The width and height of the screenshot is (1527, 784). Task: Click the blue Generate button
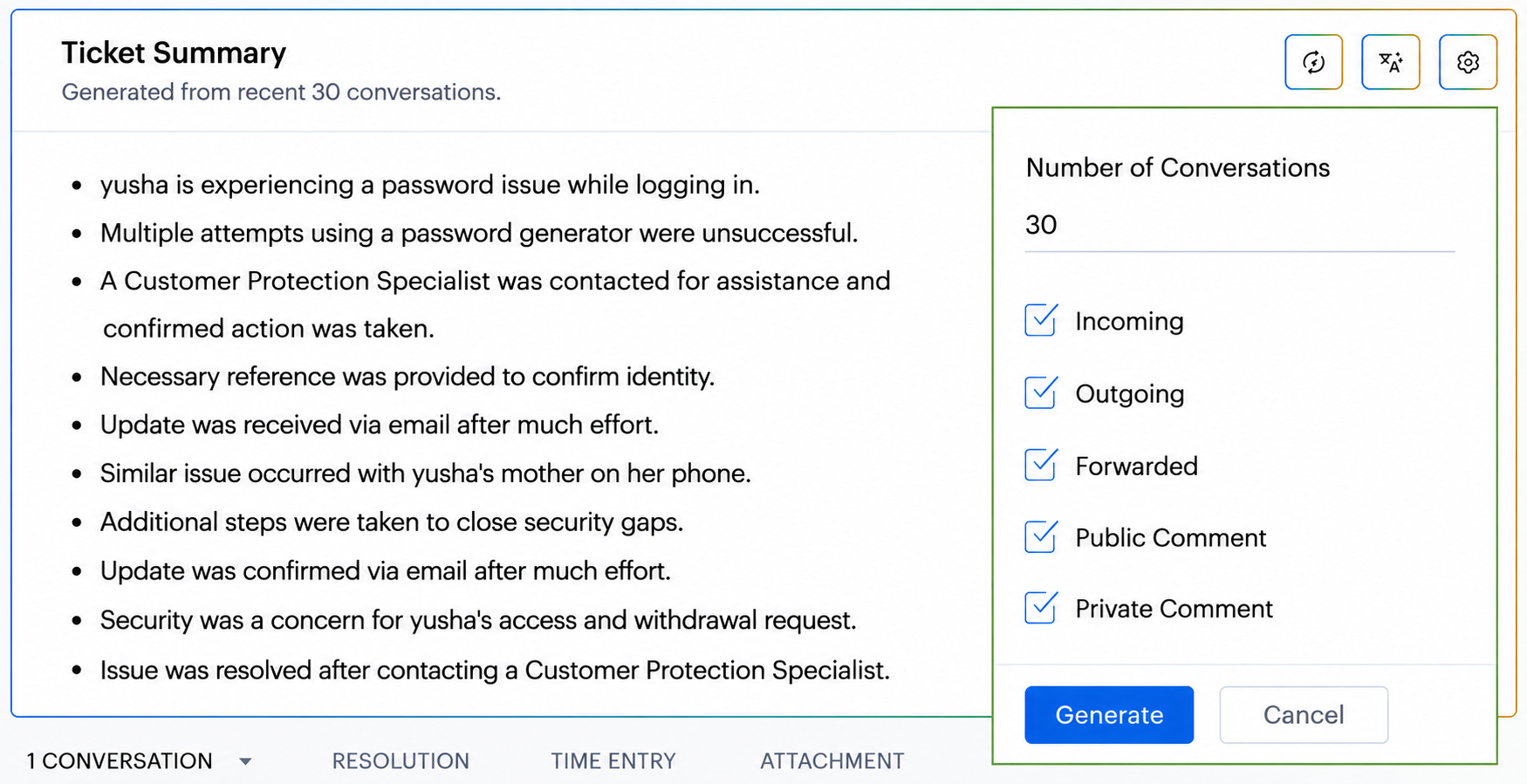click(1109, 715)
